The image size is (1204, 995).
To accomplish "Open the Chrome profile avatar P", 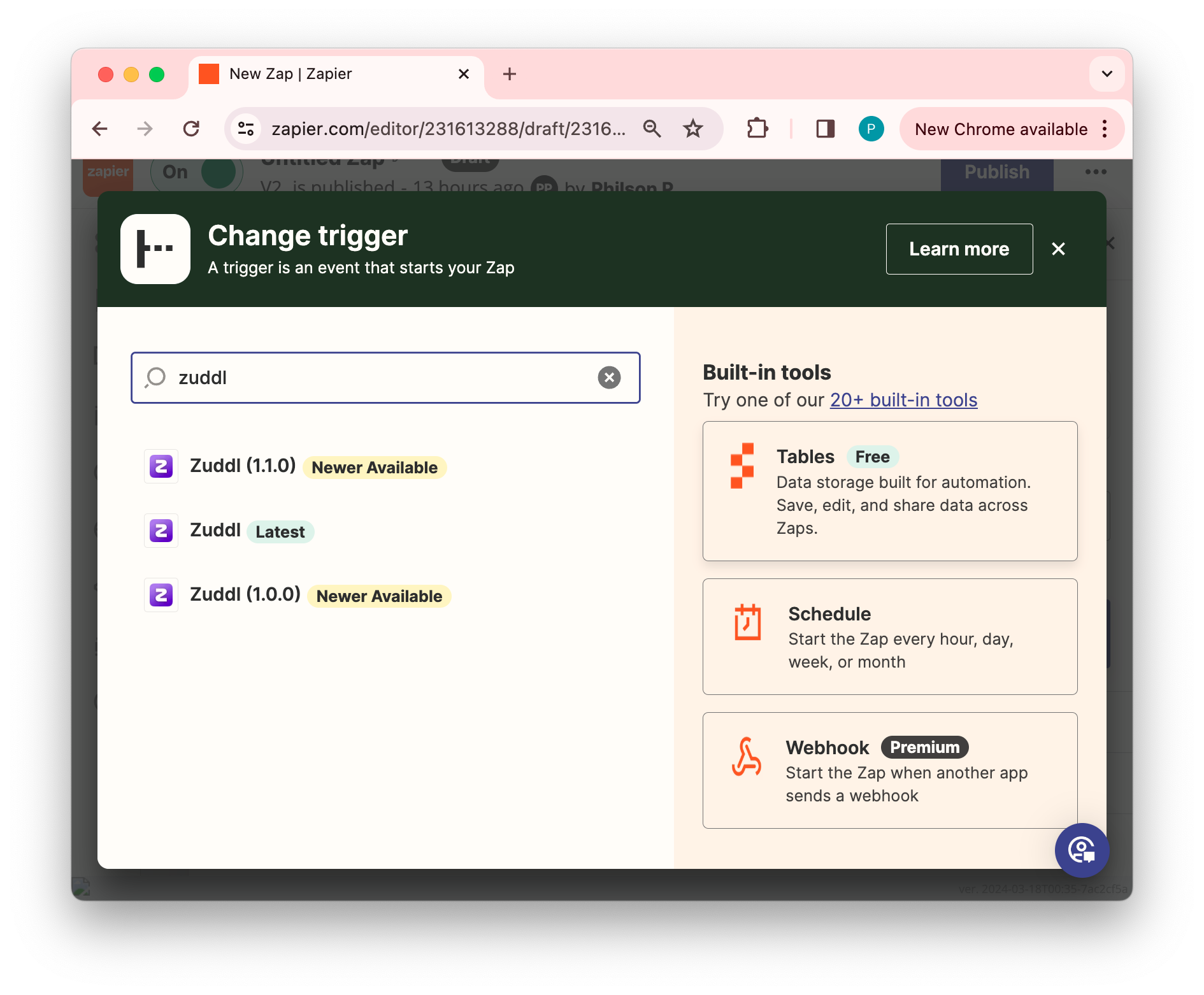I will (x=871, y=129).
